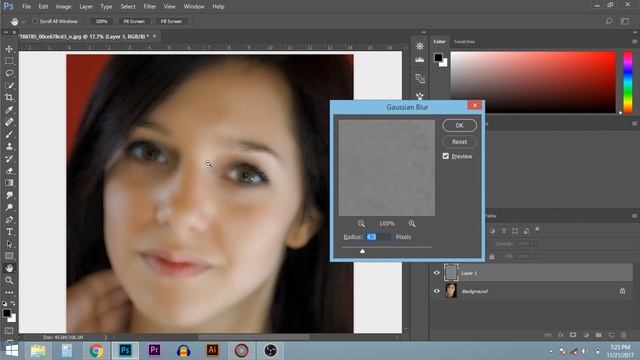640x360 pixels.
Task: Open the search icon in options bar
Action: (x=609, y=21)
